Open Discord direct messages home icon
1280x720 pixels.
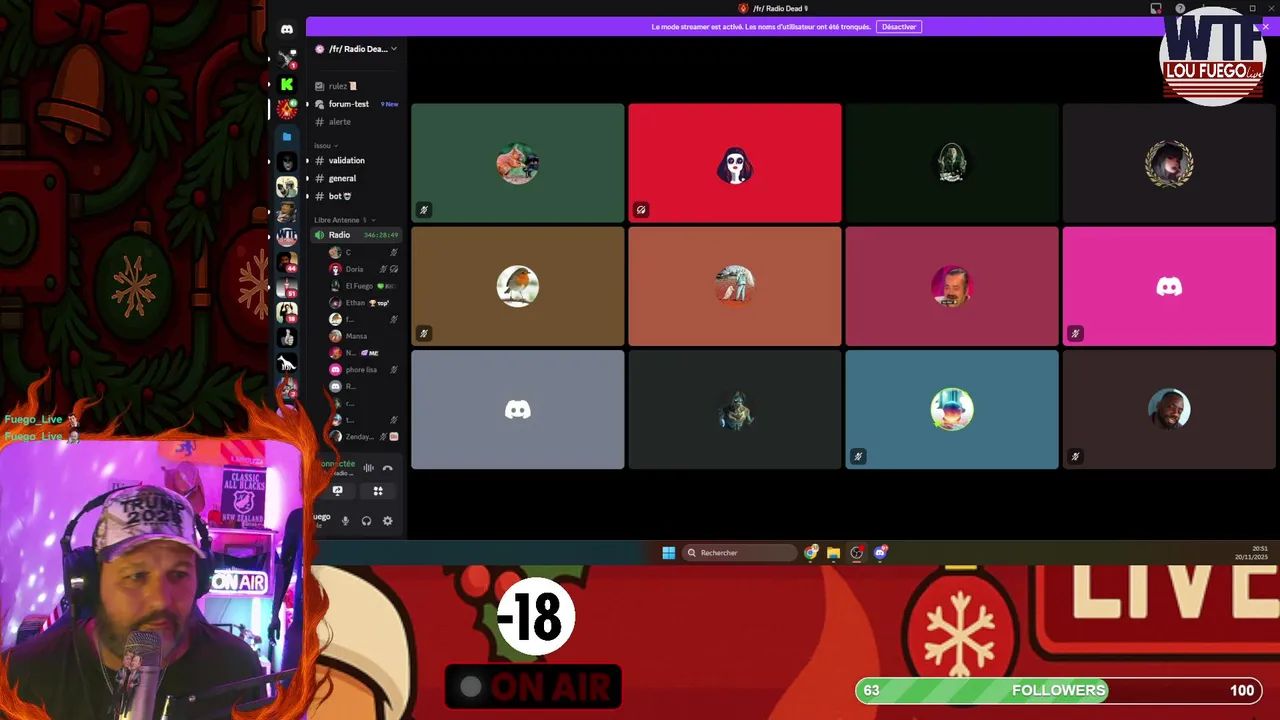click(287, 29)
